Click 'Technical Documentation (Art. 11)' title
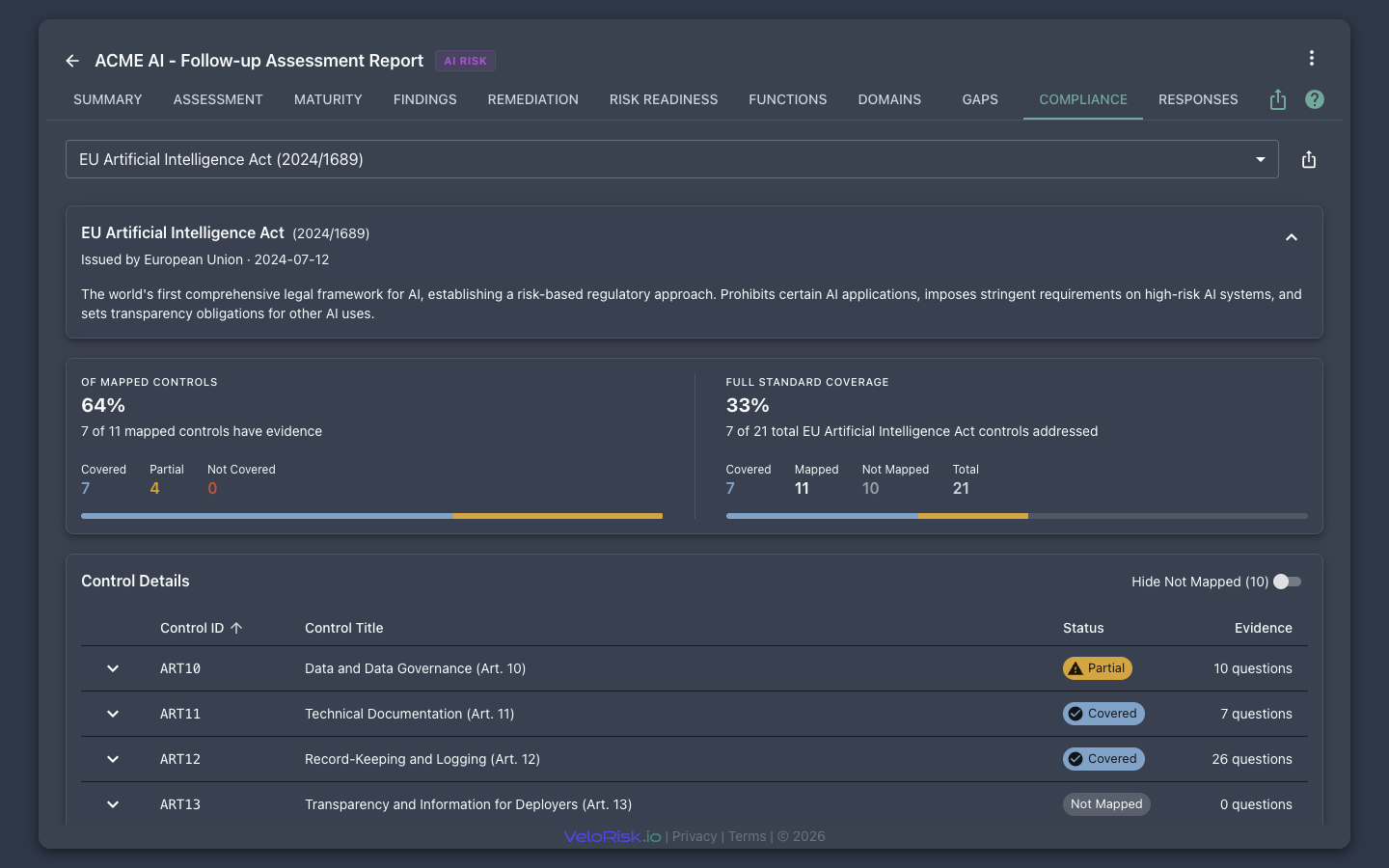Image resolution: width=1389 pixels, height=868 pixels. [x=410, y=714]
